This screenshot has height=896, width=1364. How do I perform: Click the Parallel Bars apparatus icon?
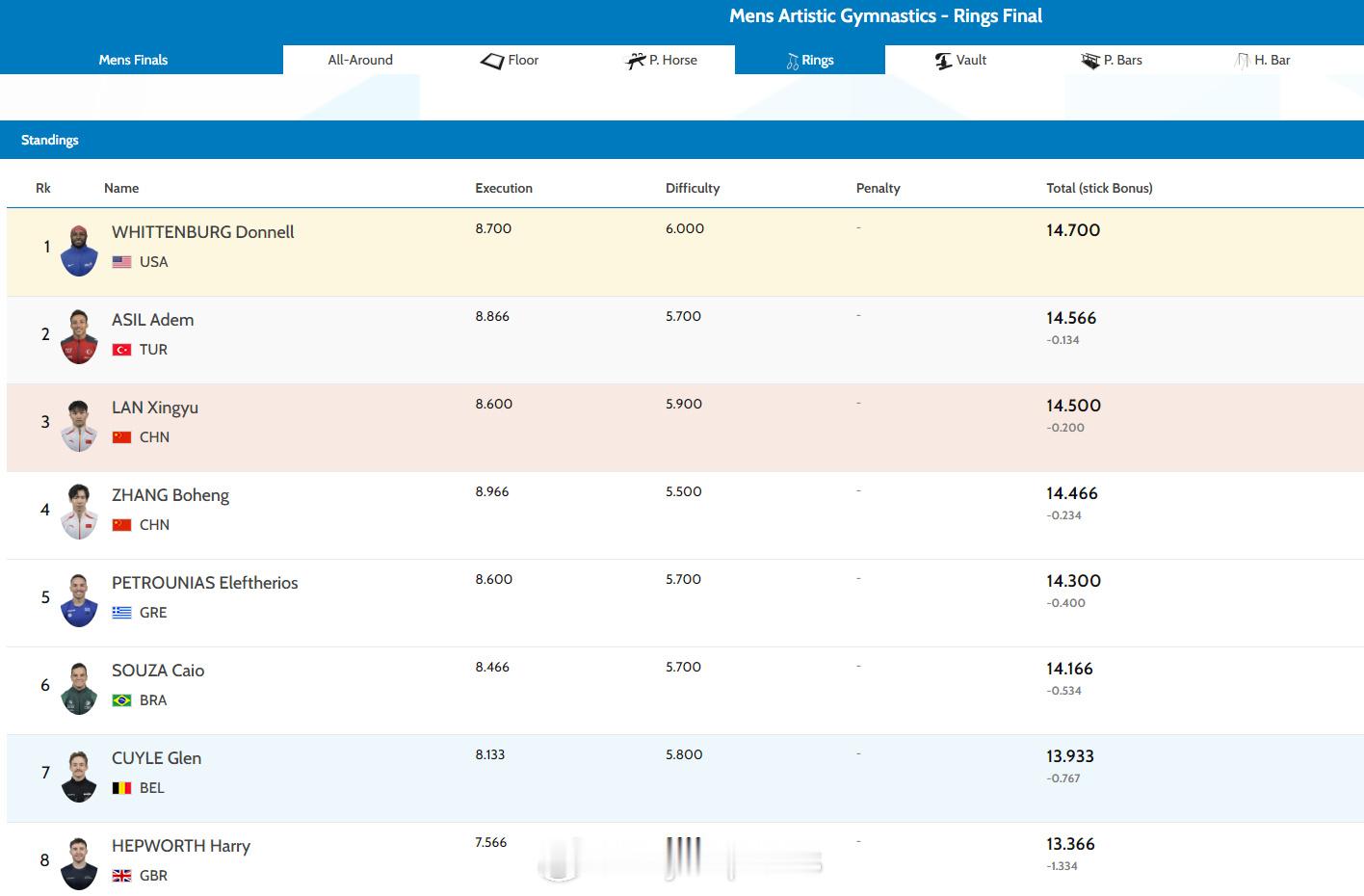[1090, 61]
